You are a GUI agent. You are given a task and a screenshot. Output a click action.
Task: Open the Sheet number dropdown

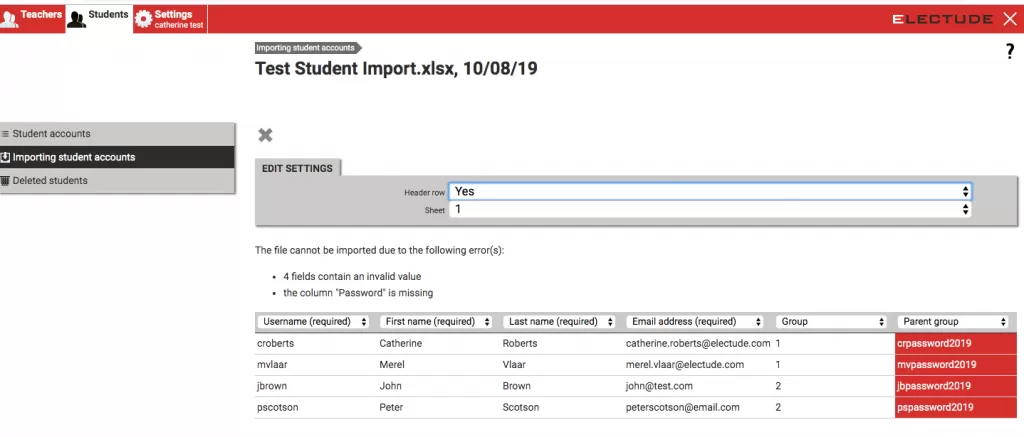click(x=710, y=210)
